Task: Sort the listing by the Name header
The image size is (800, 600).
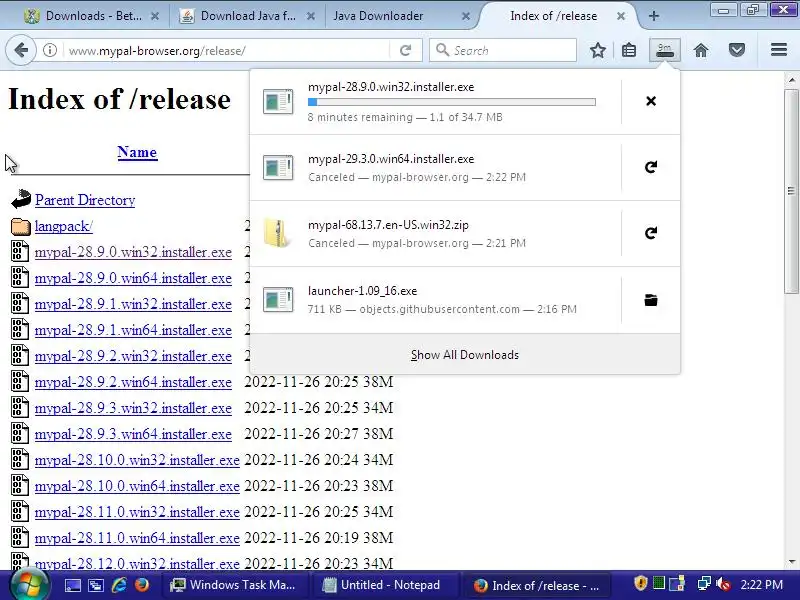Action: click(137, 152)
